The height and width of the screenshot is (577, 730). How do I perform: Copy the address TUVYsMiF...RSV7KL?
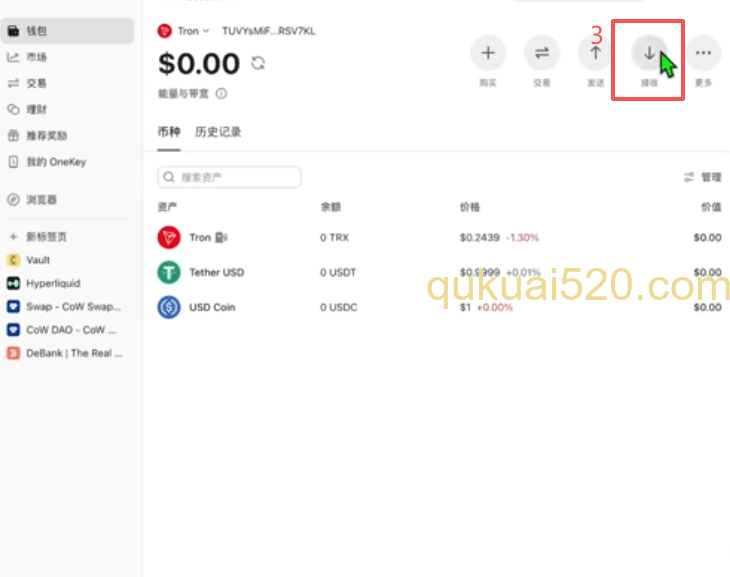coord(268,31)
